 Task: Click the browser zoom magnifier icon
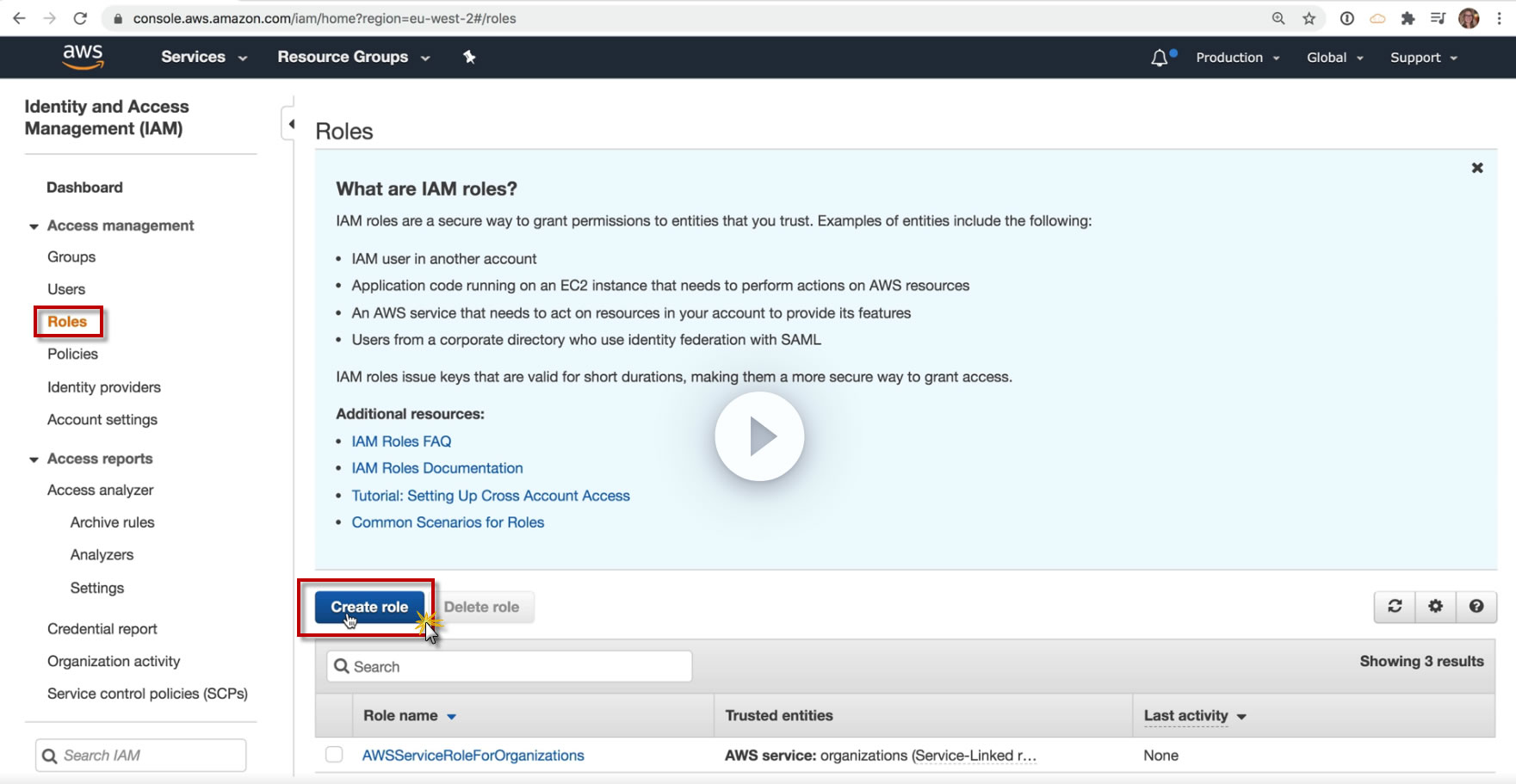point(1278,18)
